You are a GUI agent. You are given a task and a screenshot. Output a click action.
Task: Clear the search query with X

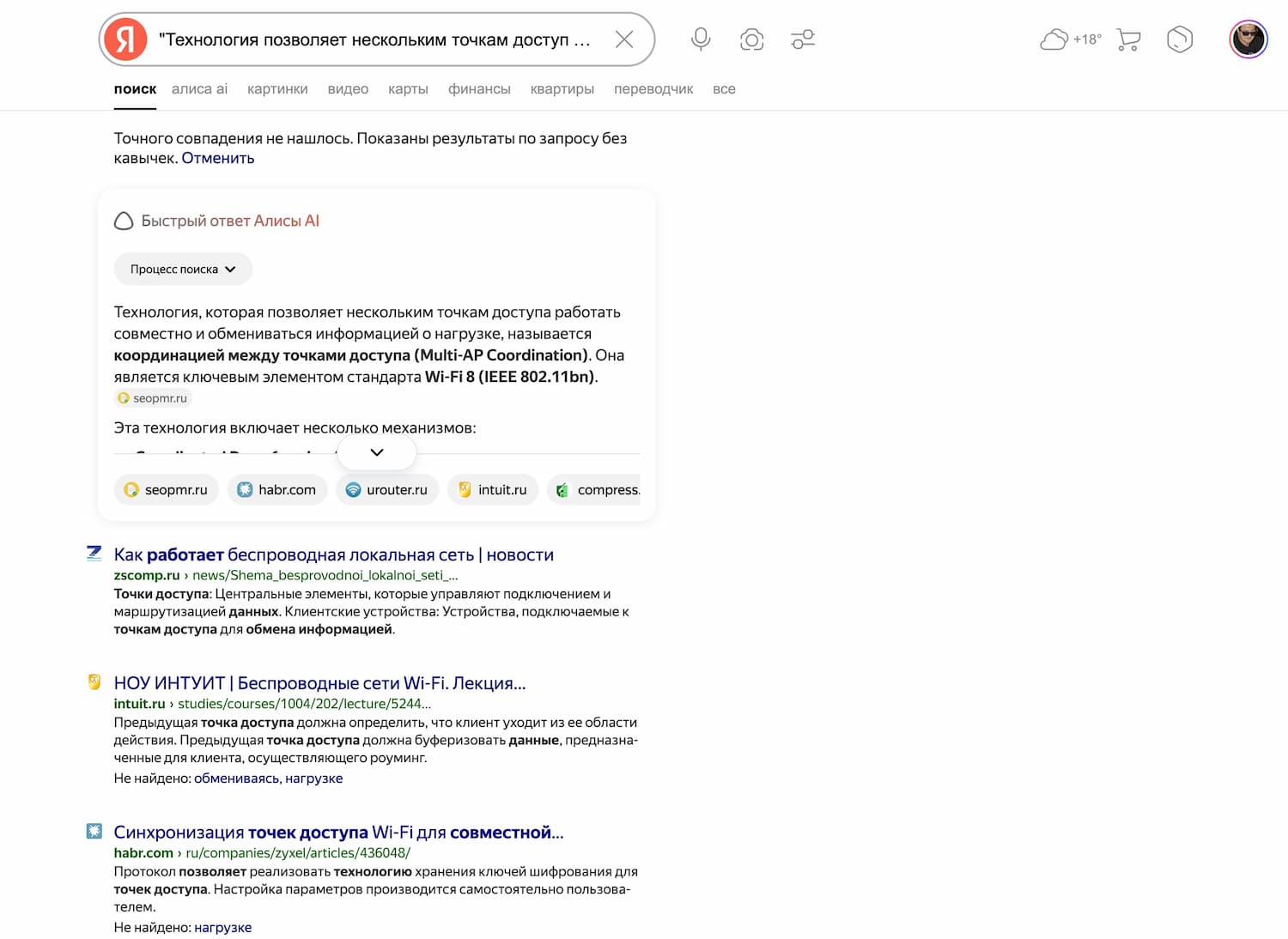(624, 39)
